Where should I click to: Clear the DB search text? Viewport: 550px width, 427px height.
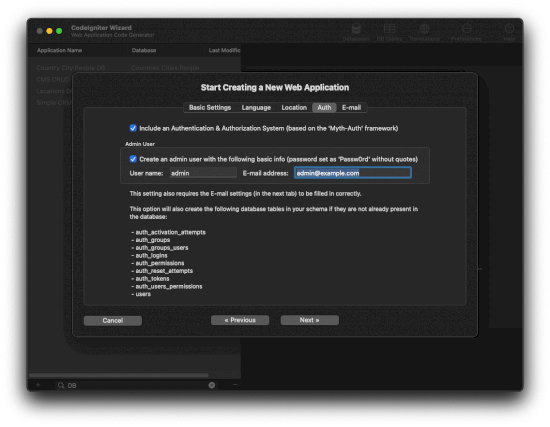click(212, 385)
